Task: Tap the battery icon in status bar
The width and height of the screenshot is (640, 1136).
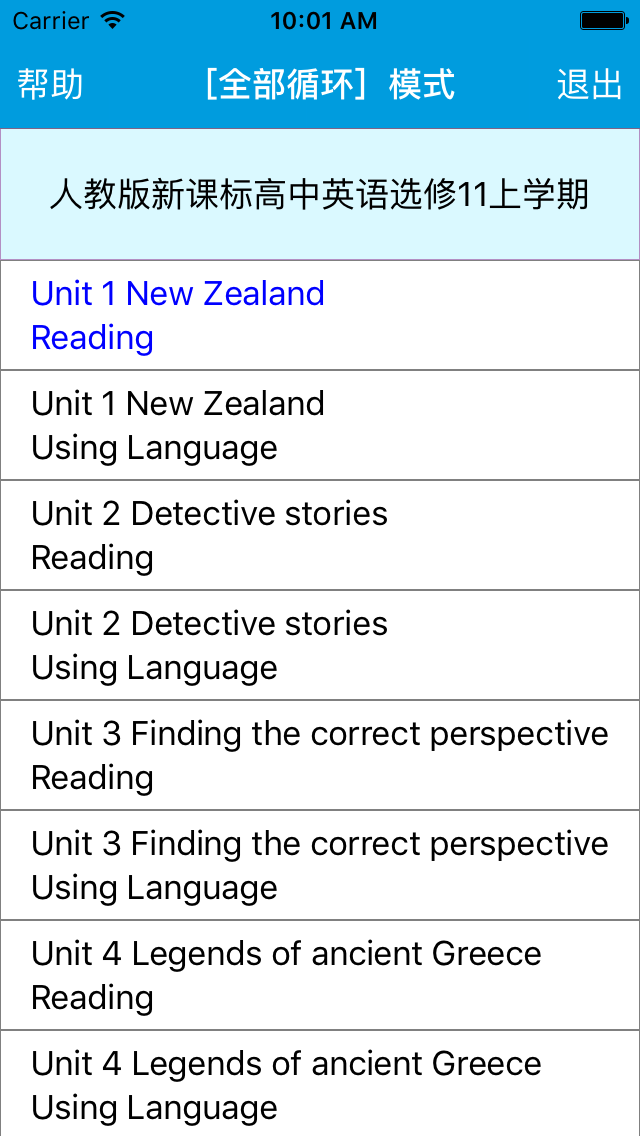Action: [x=602, y=20]
